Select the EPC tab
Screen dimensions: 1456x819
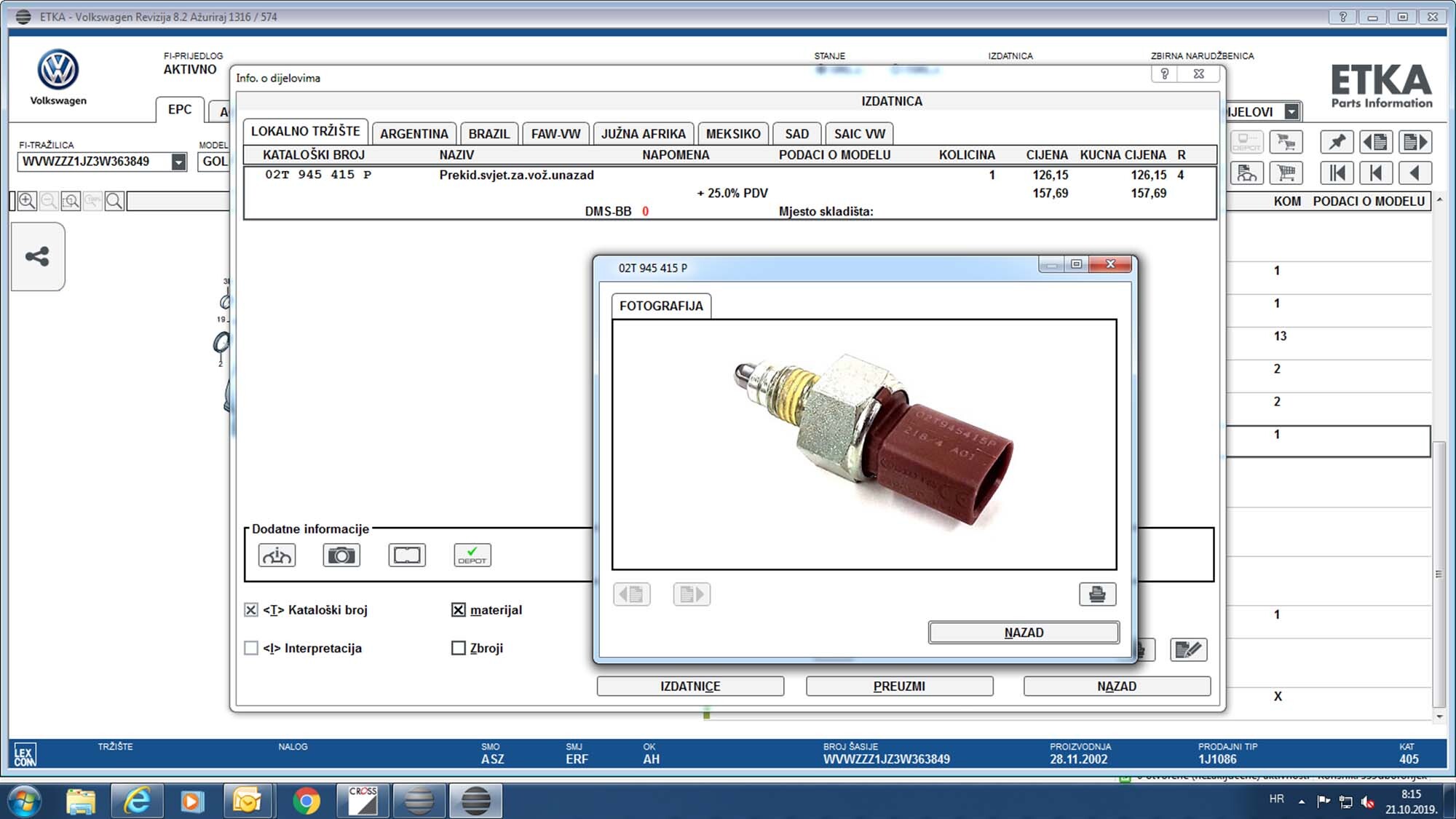[180, 109]
